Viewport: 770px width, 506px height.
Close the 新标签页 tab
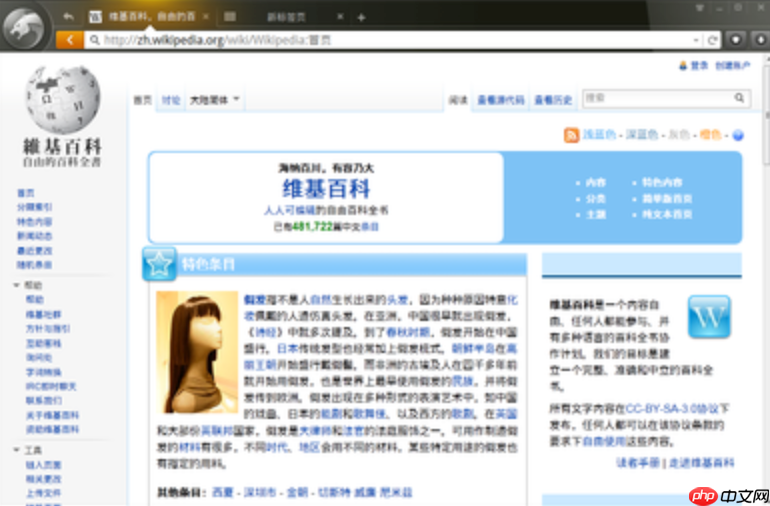(x=340, y=17)
